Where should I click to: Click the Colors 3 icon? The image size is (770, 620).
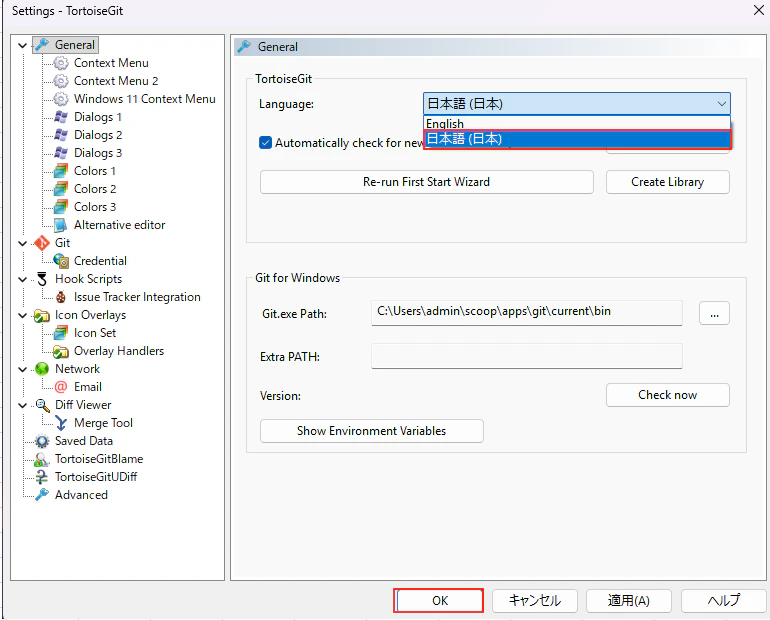coord(61,207)
